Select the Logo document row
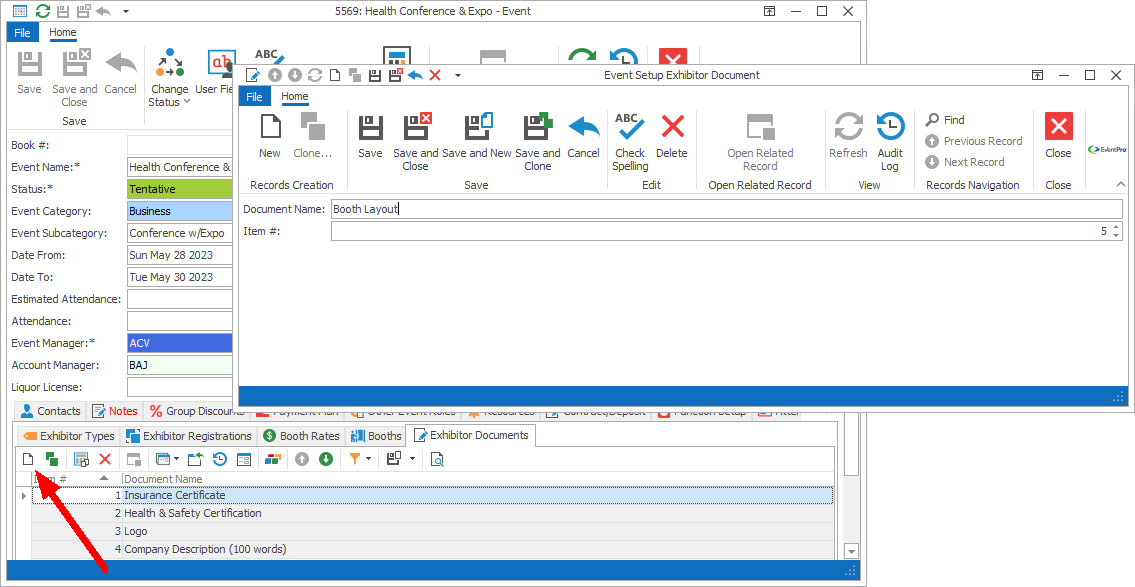The image size is (1135, 587). [x=432, y=531]
